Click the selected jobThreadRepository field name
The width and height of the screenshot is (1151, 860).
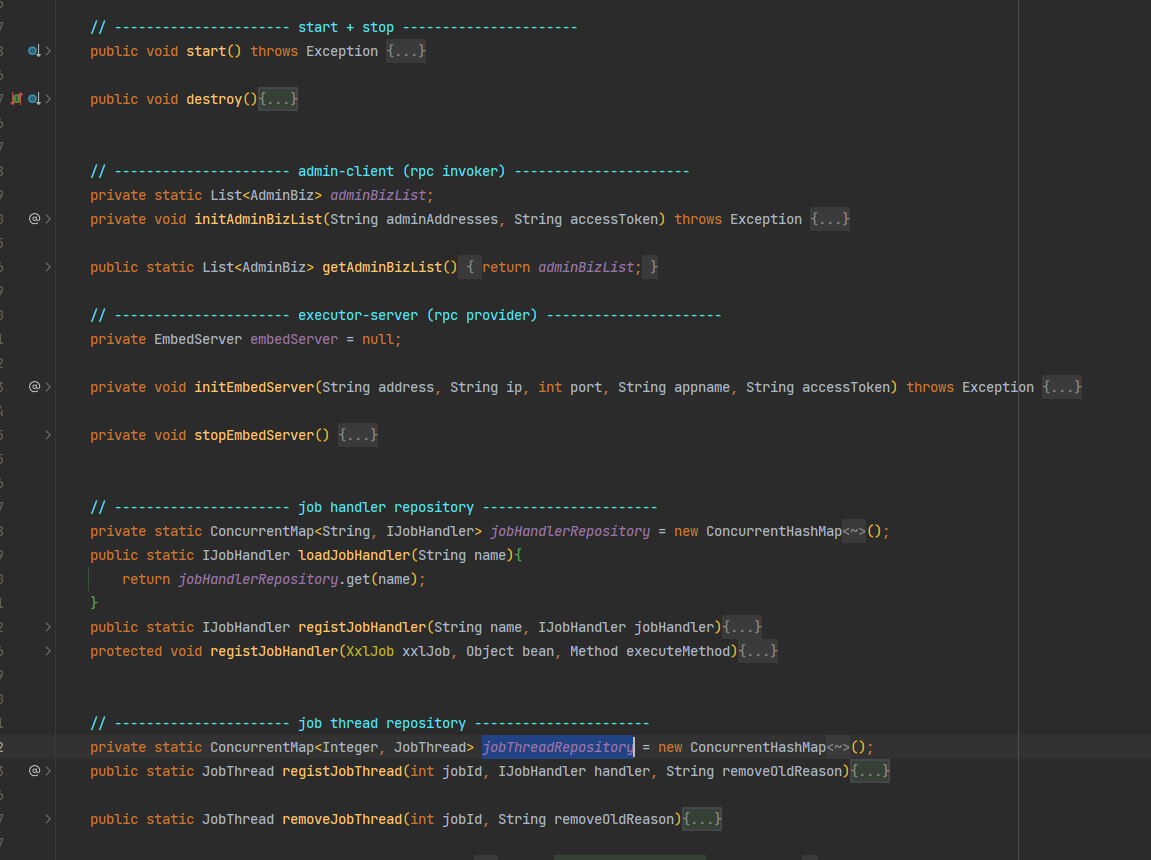558,747
